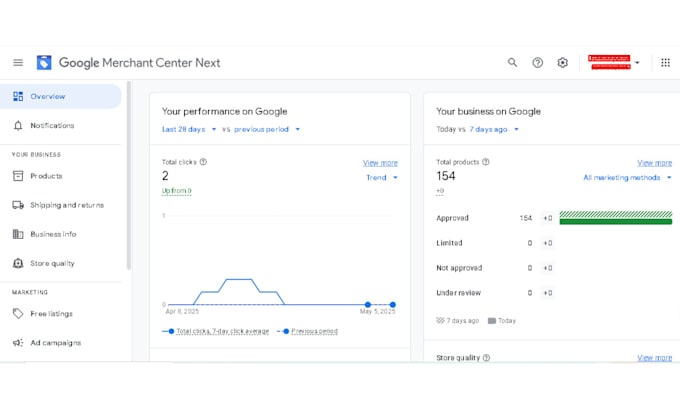Click the sidebar vertical scrollbar
Image resolution: width=680 pixels, height=409 pixels.
pyautogui.click(x=128, y=176)
